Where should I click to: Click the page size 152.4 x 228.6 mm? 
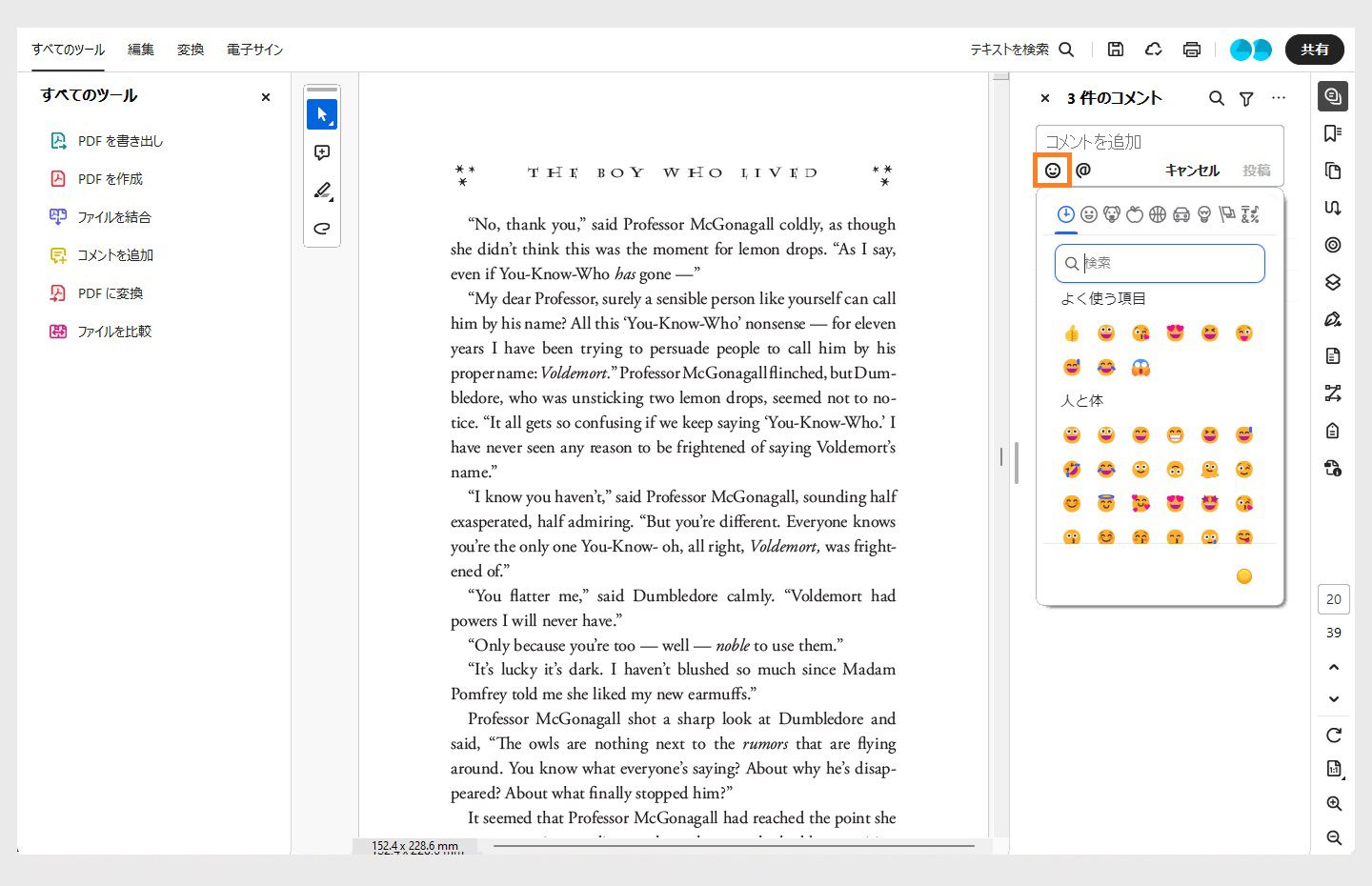[x=414, y=846]
